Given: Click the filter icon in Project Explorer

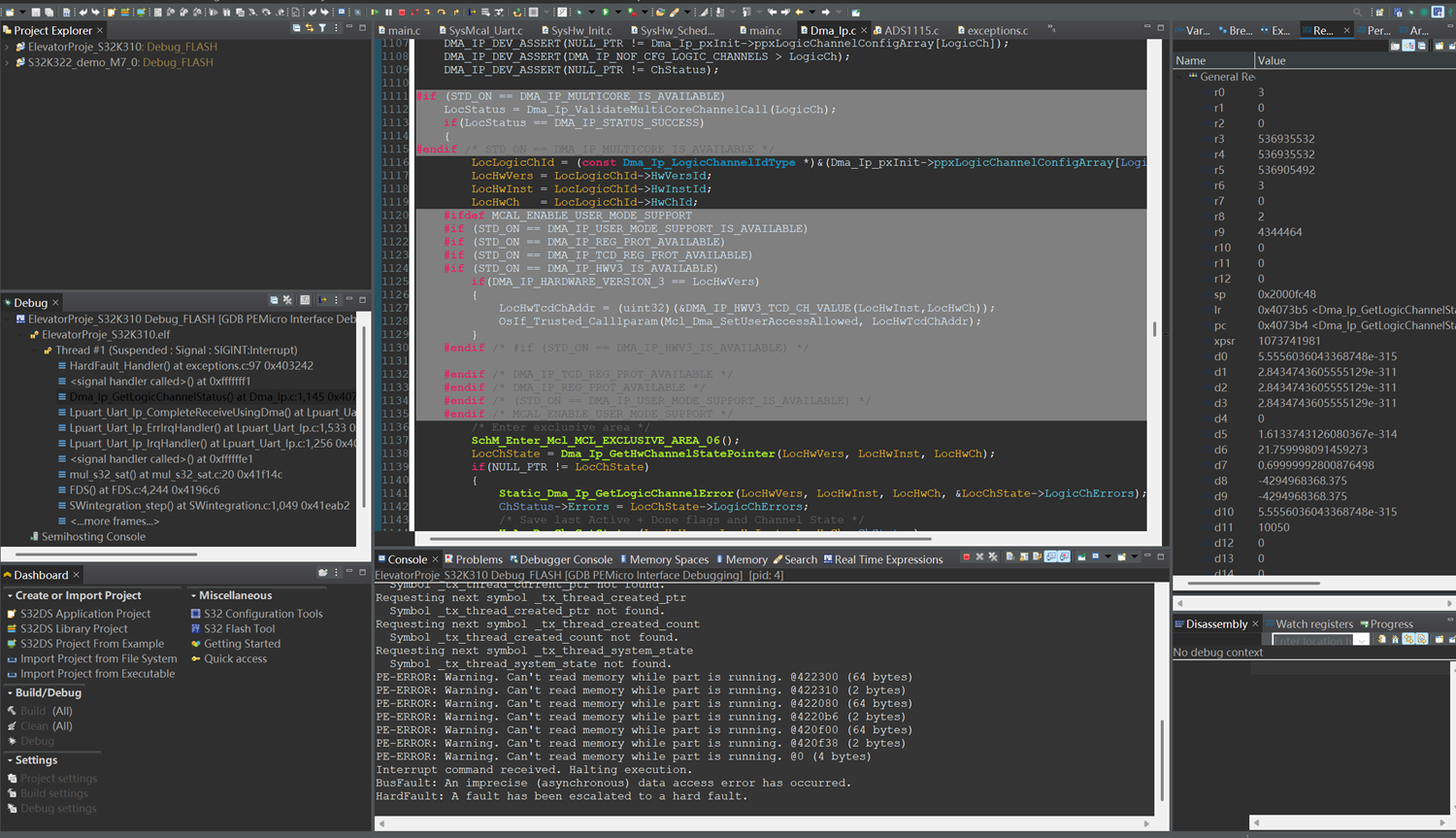Looking at the screenshot, I should pyautogui.click(x=322, y=29).
